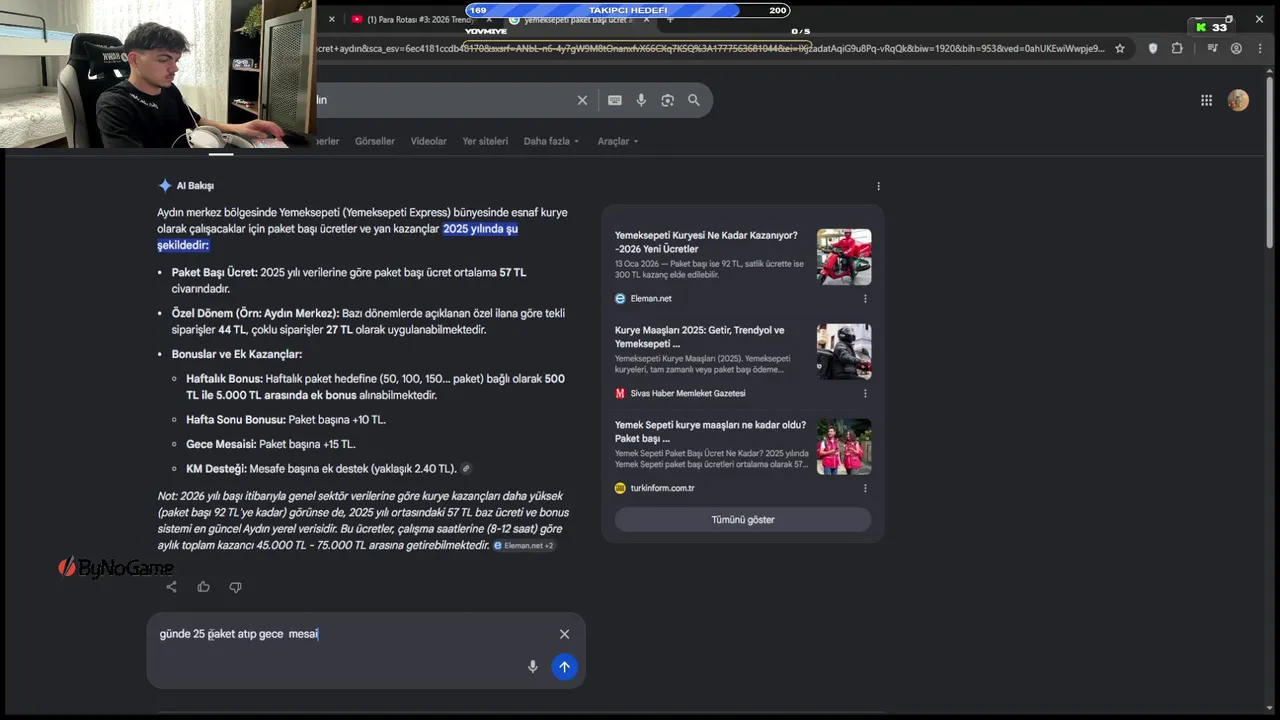Click the Takipçi Hedefi progress bar
The width and height of the screenshot is (1280, 720).
[x=627, y=10]
